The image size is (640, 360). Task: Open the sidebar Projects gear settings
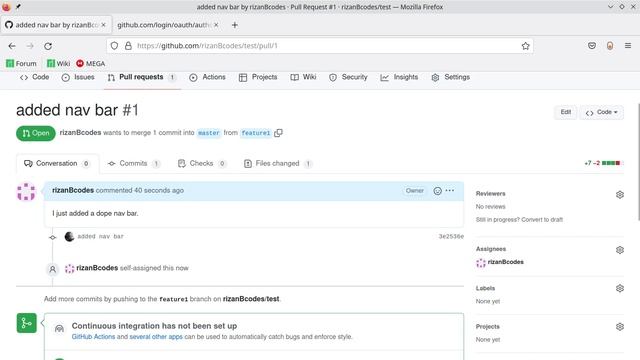[x=620, y=327]
